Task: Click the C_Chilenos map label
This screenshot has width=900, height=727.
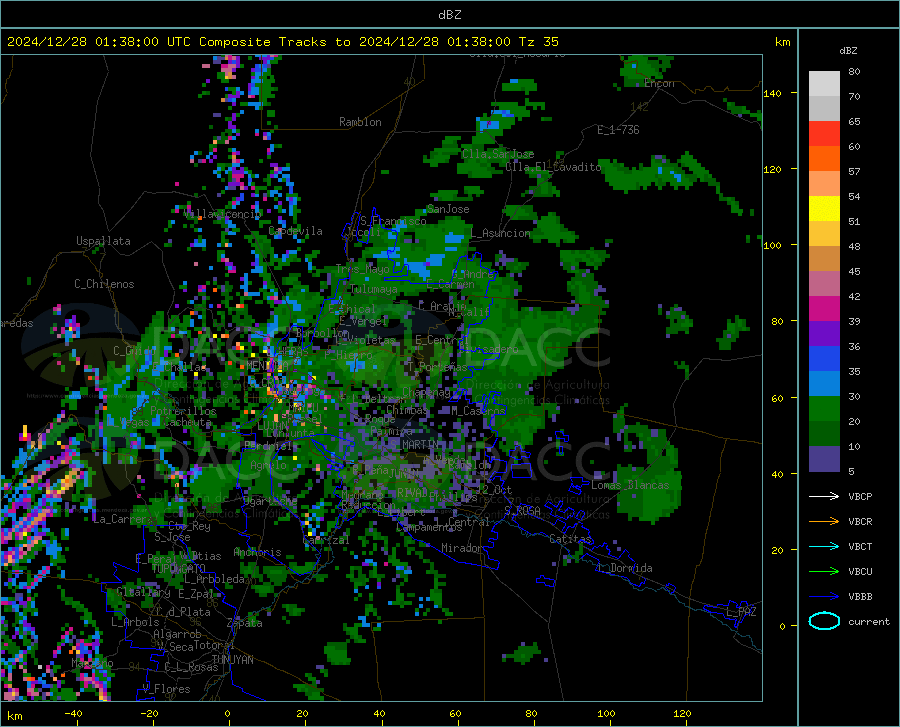Action: [104, 284]
